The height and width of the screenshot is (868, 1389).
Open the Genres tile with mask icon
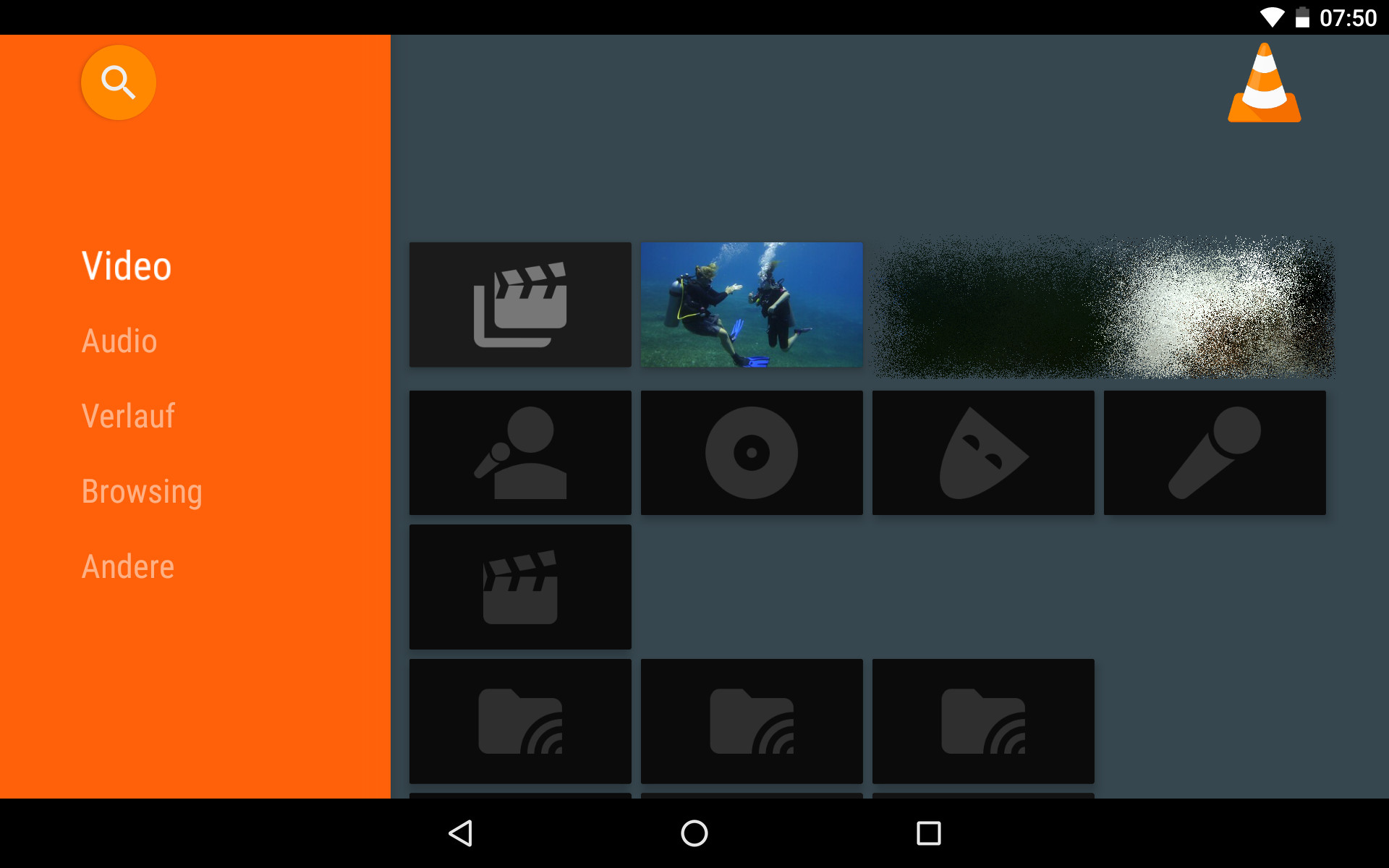tap(983, 453)
